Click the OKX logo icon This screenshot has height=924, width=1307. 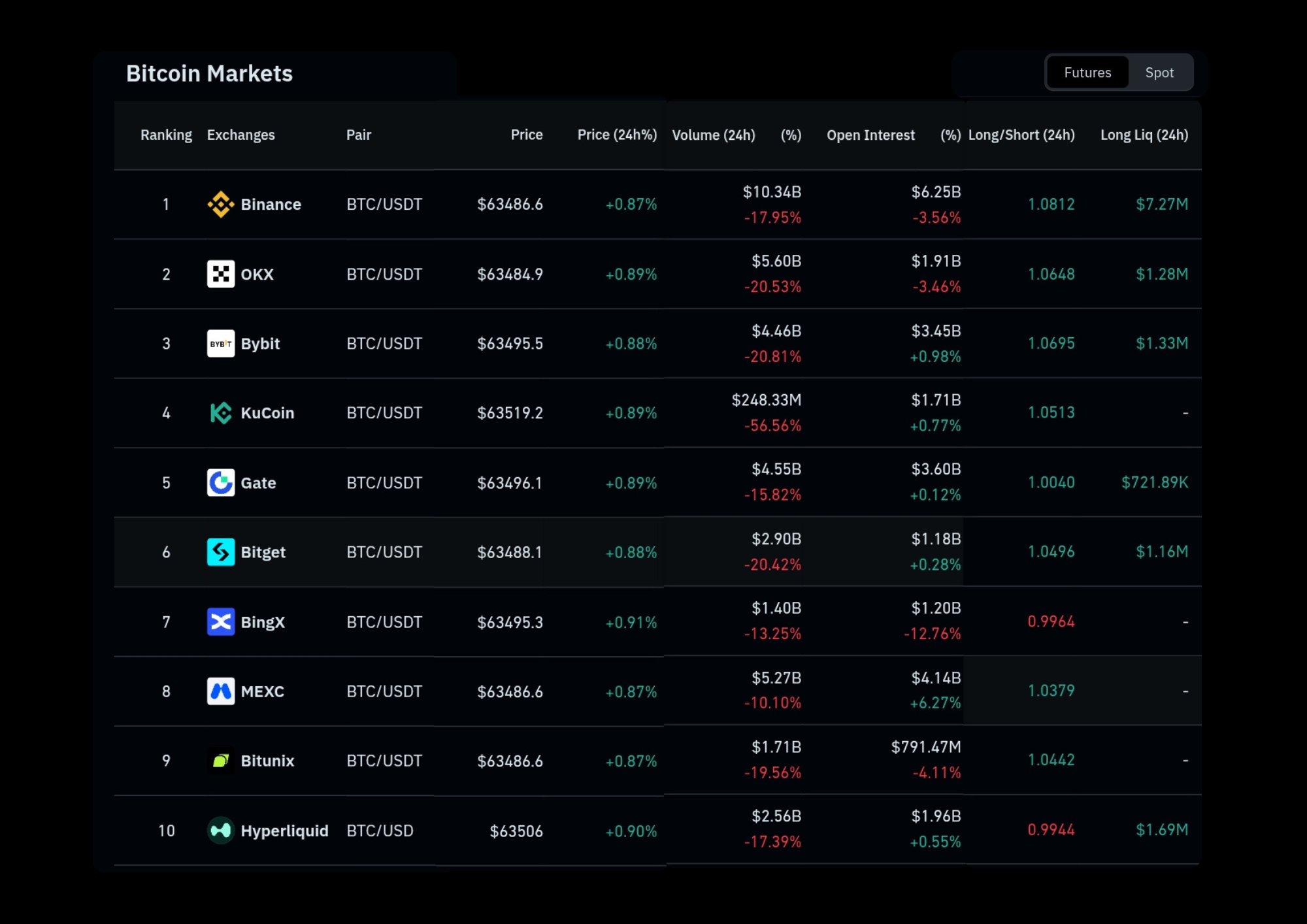click(x=221, y=274)
